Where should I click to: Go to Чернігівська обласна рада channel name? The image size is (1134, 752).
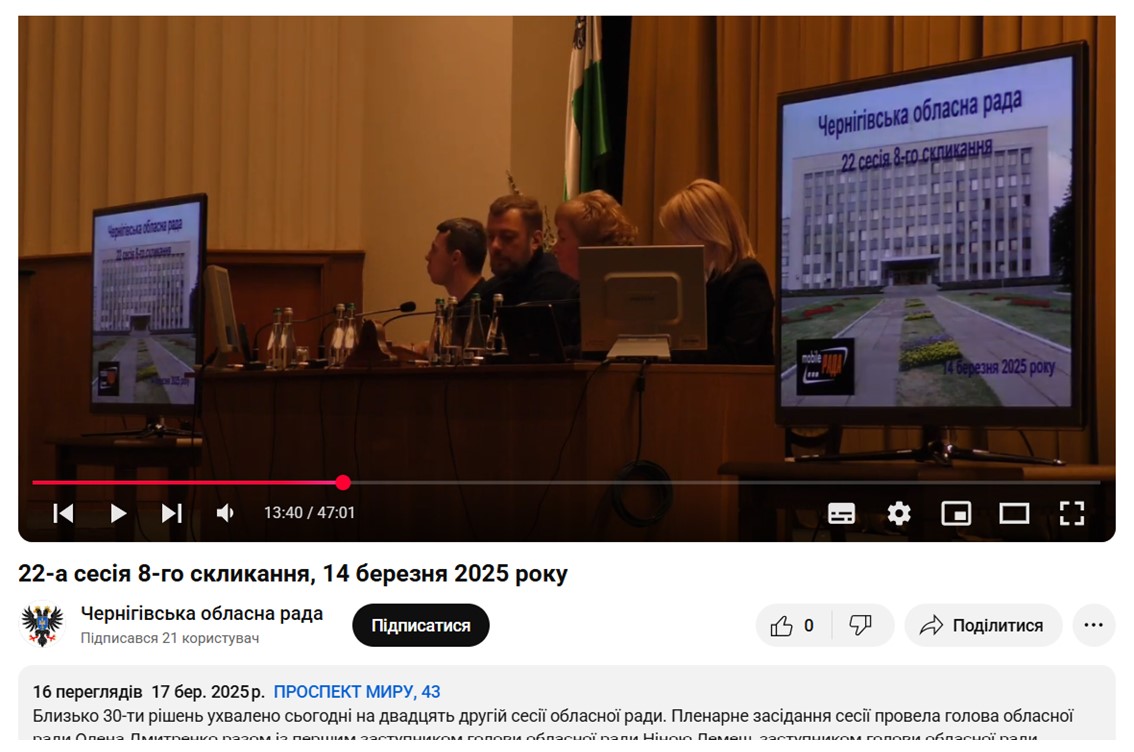(x=201, y=614)
